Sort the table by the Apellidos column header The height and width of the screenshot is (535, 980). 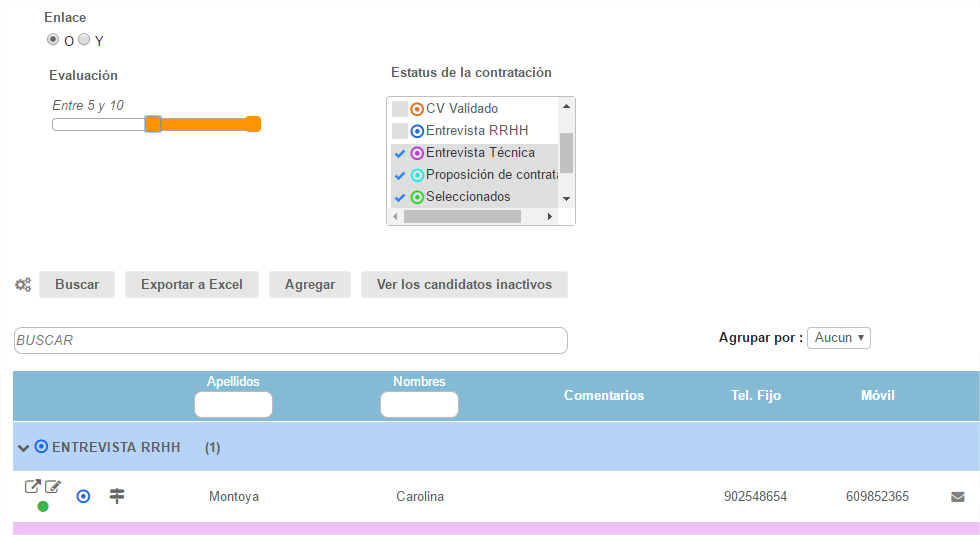233,381
